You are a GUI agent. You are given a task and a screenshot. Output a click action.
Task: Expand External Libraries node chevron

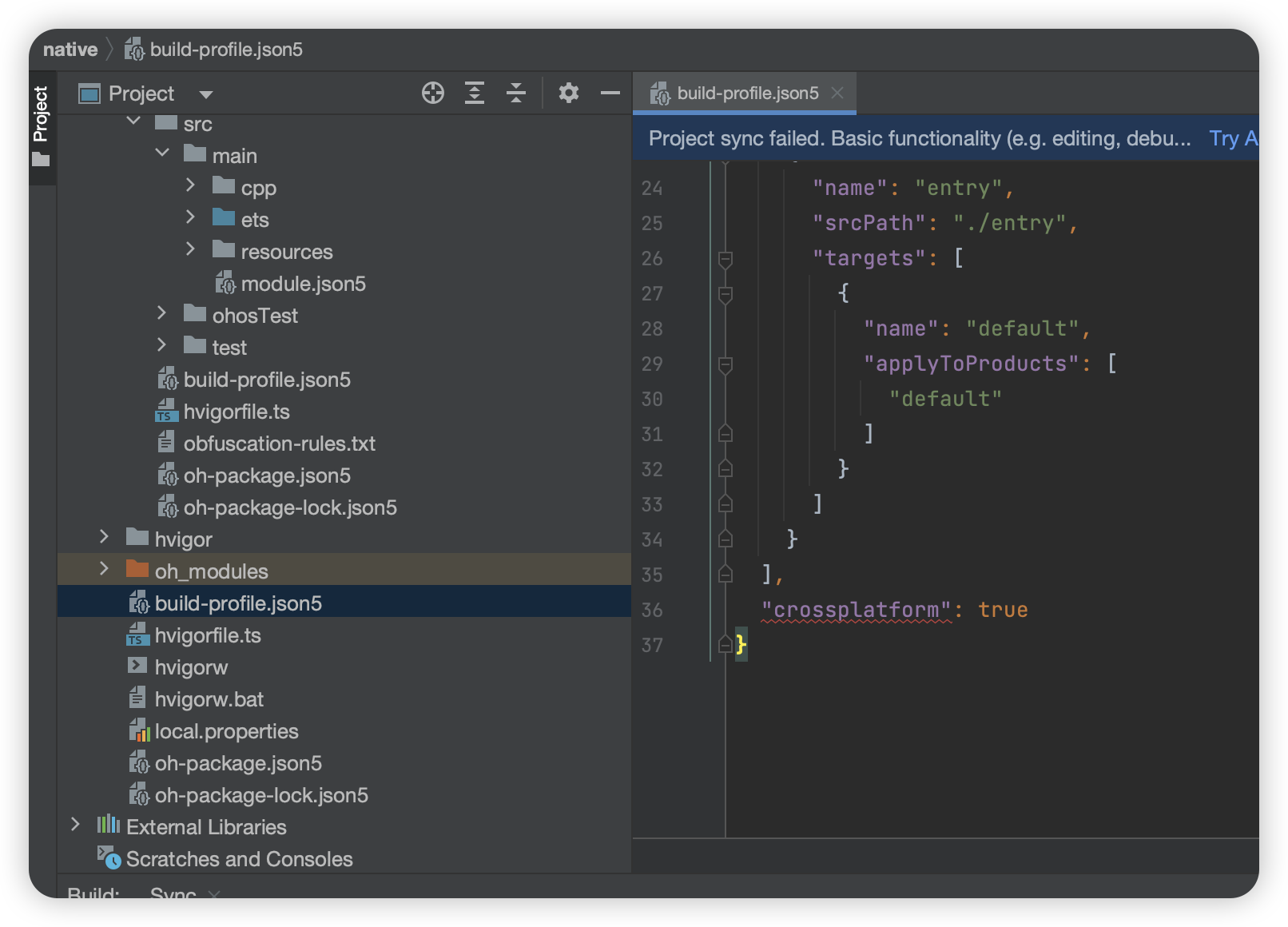[x=75, y=825]
